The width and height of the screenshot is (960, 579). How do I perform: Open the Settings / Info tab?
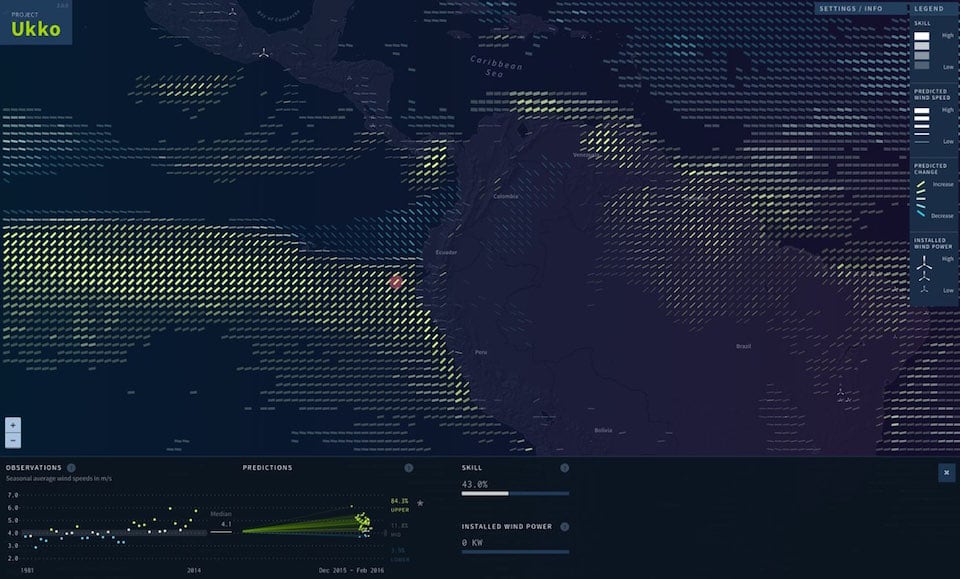[x=849, y=8]
